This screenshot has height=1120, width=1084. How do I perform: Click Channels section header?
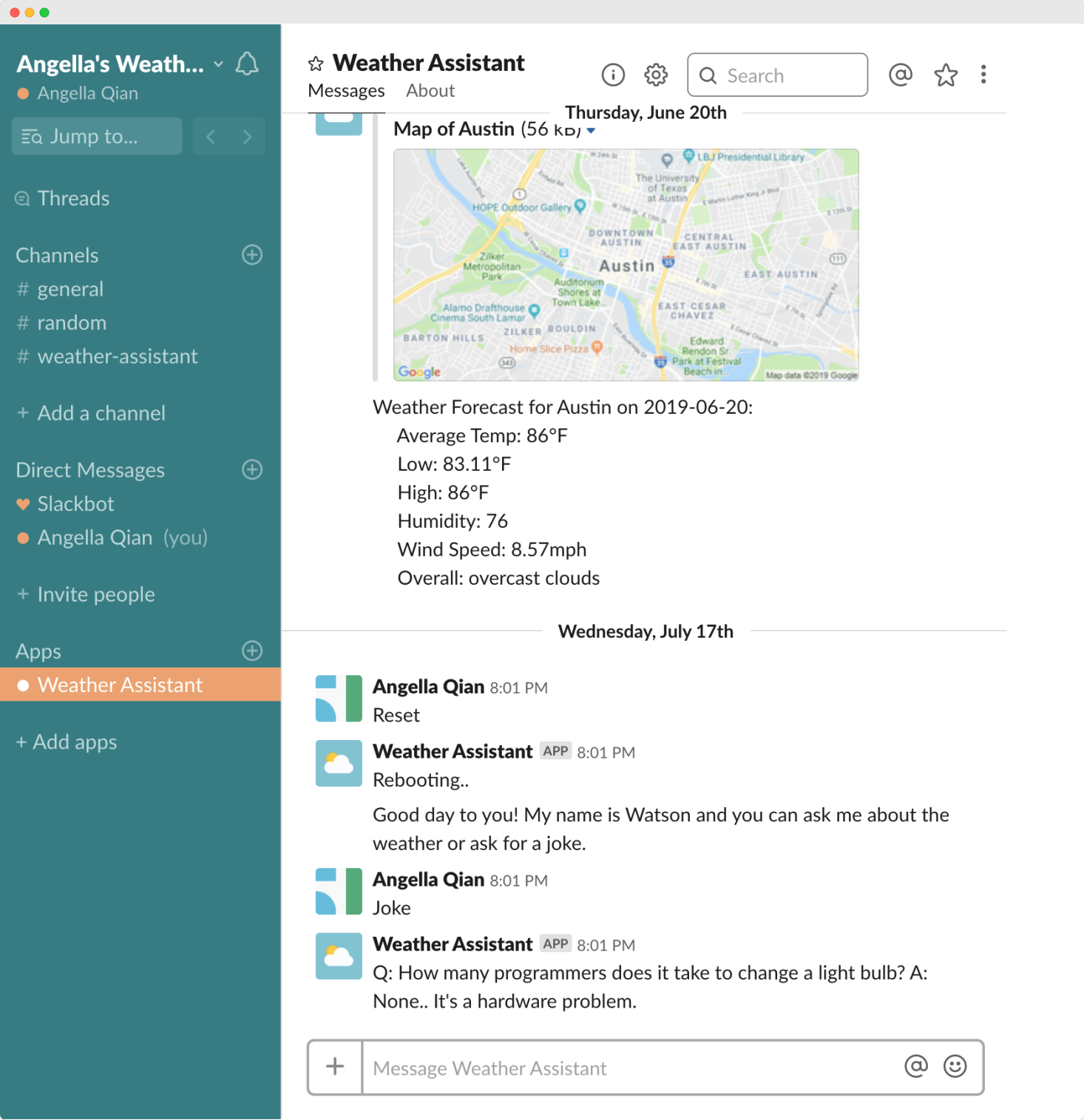tap(57, 255)
